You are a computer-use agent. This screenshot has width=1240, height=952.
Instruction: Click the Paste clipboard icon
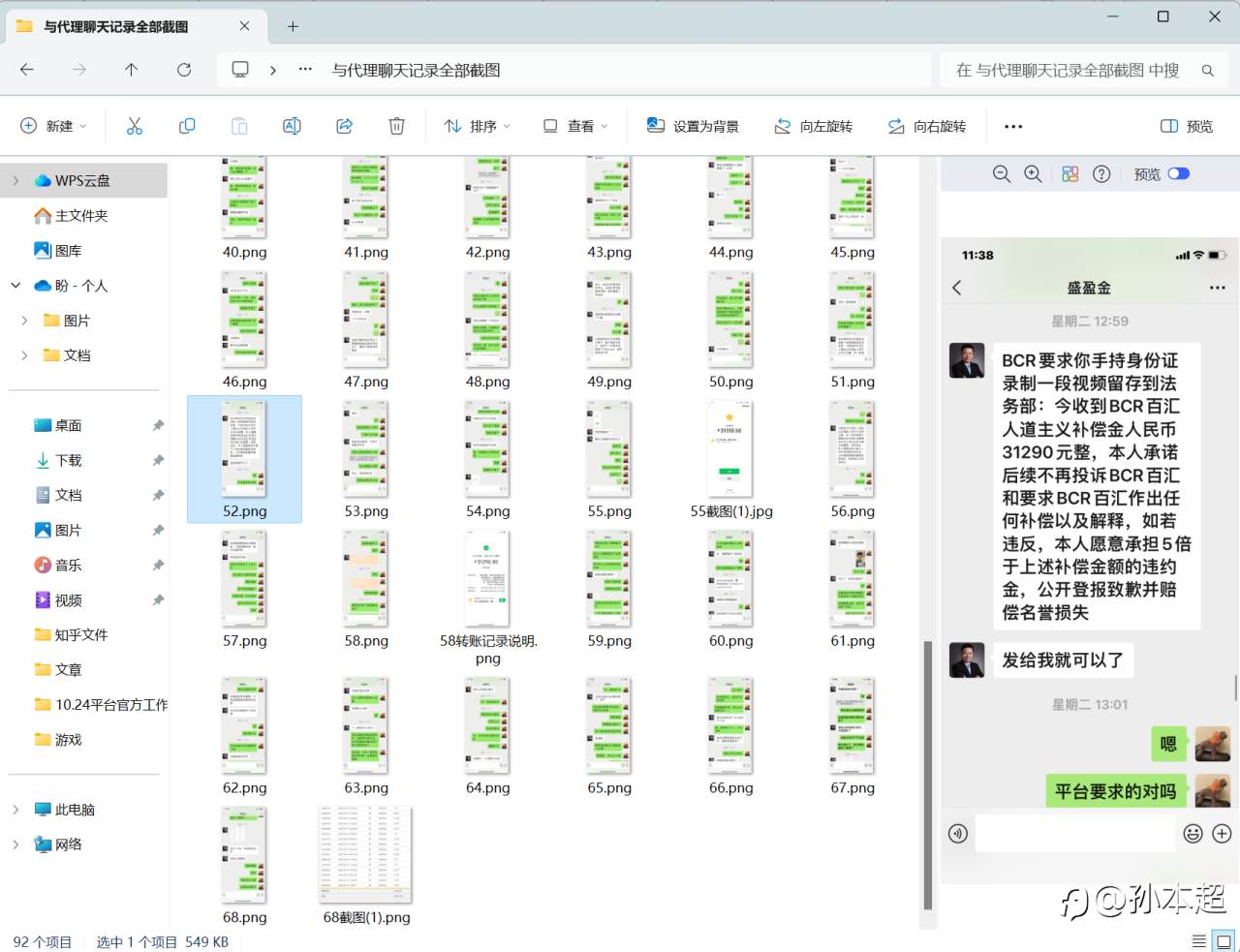click(239, 126)
